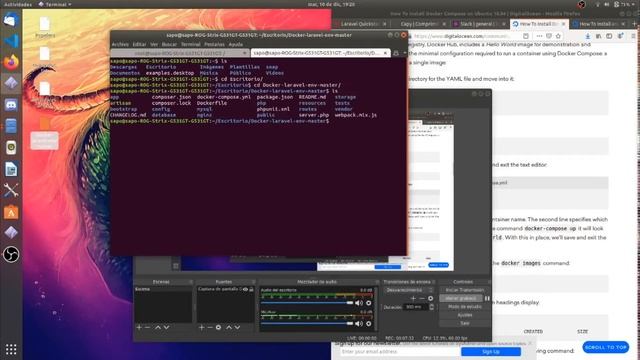This screenshot has height=360, width=640.
Task: Adjust the Duración spinner arrows
Action: (431, 307)
